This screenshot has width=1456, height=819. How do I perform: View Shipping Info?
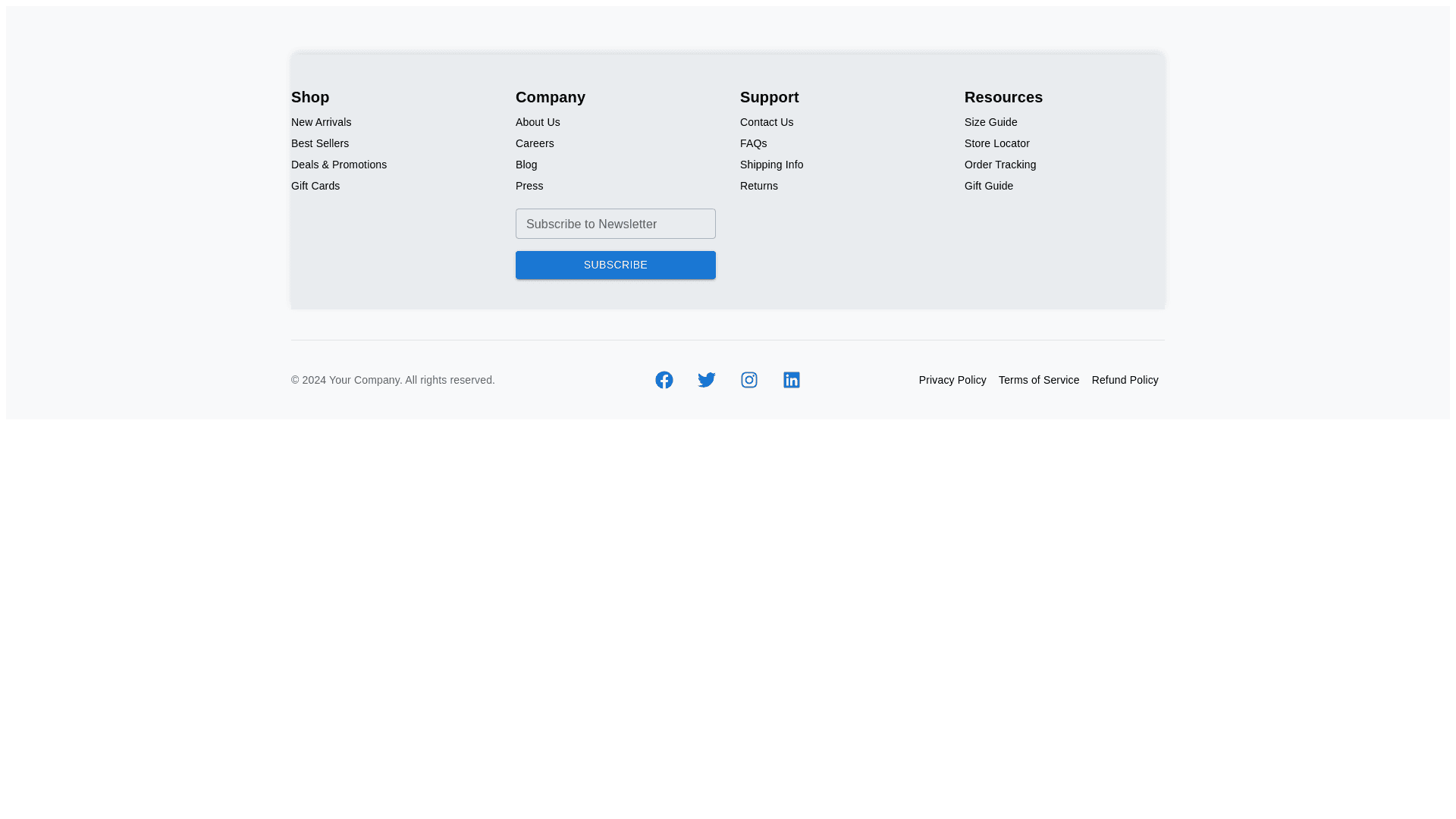pos(771,165)
